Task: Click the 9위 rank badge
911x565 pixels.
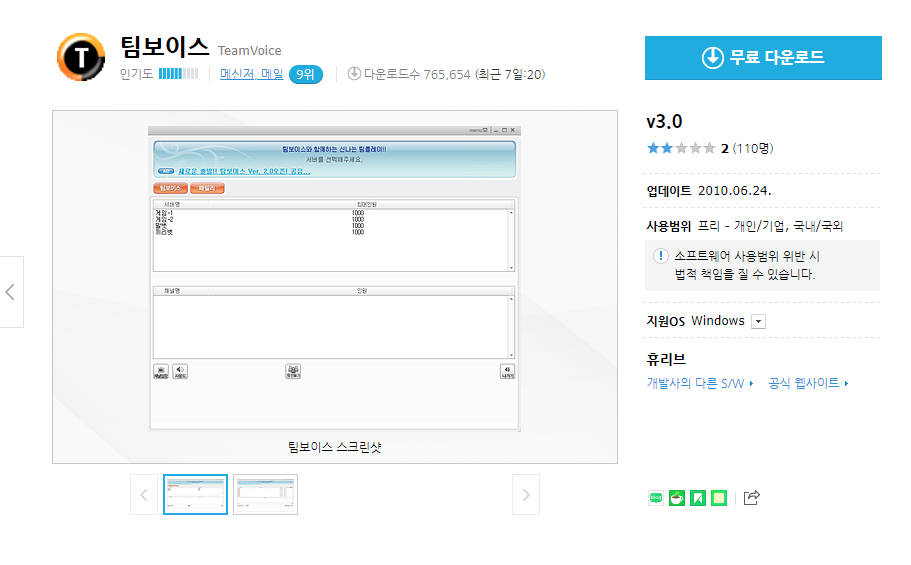Action: coord(306,74)
